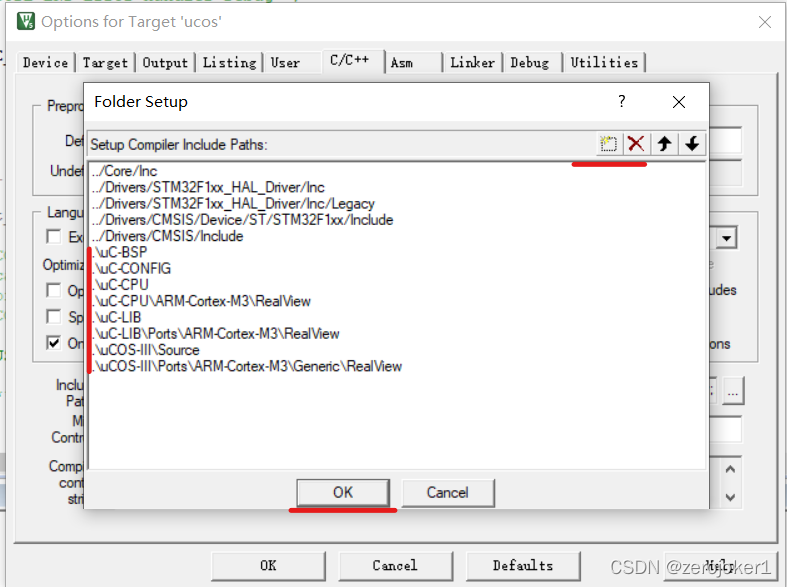This screenshot has width=787, height=587.
Task: Click Cancel in the Options for Target window
Action: pos(395,566)
